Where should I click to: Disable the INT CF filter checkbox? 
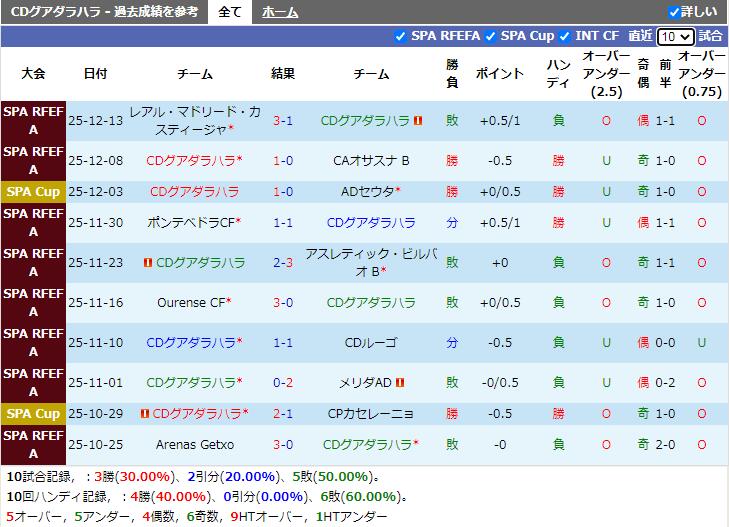click(565, 36)
